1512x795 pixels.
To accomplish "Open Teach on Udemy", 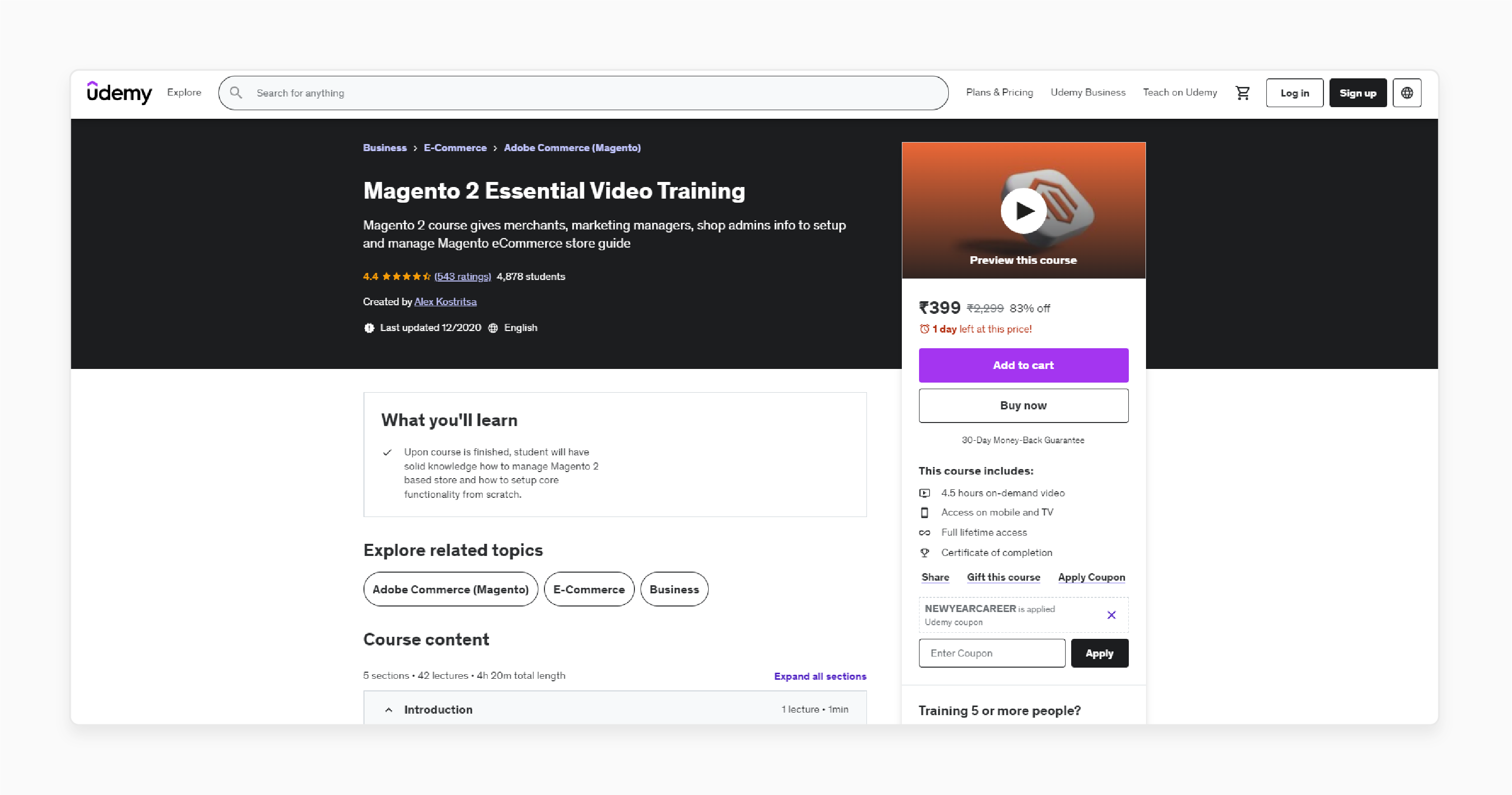I will pyautogui.click(x=1180, y=92).
